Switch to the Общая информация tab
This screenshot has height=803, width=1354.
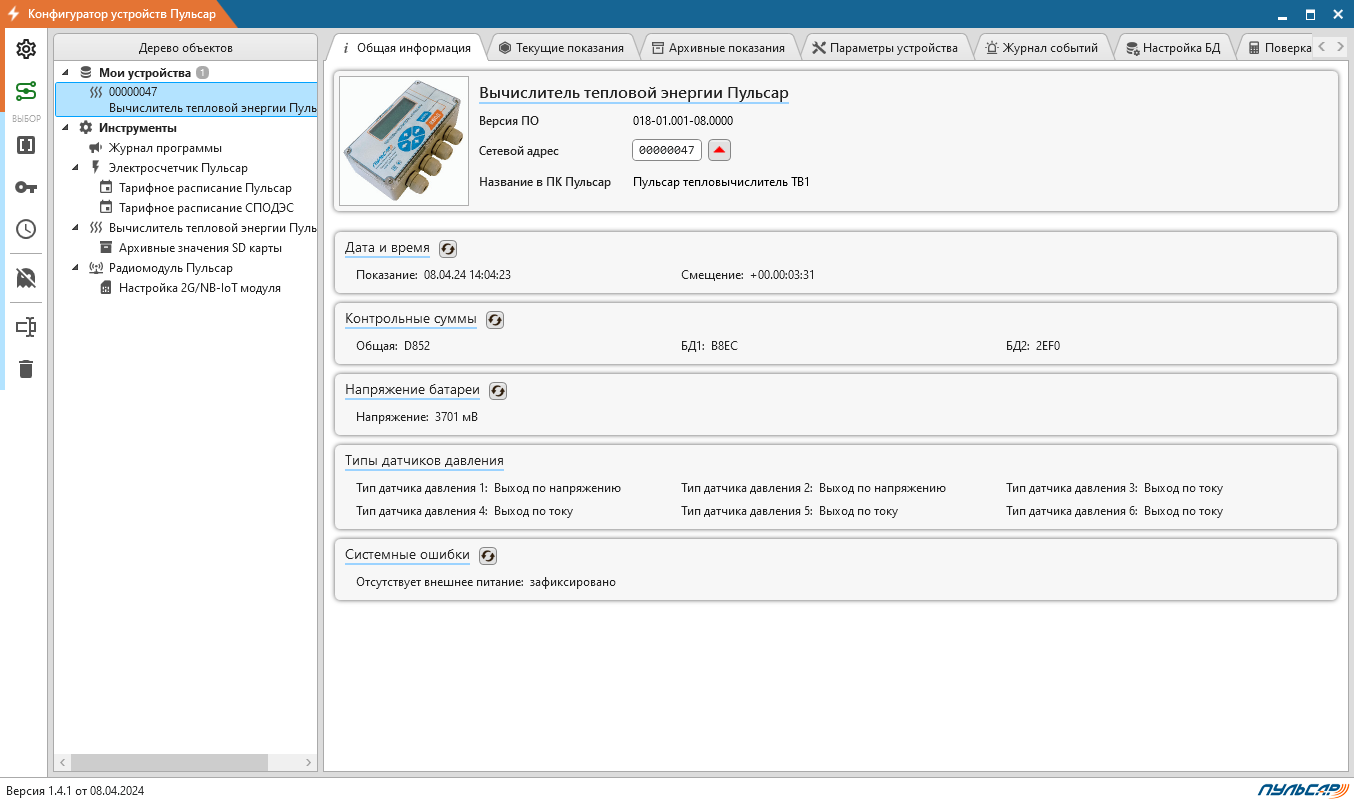(x=405, y=47)
